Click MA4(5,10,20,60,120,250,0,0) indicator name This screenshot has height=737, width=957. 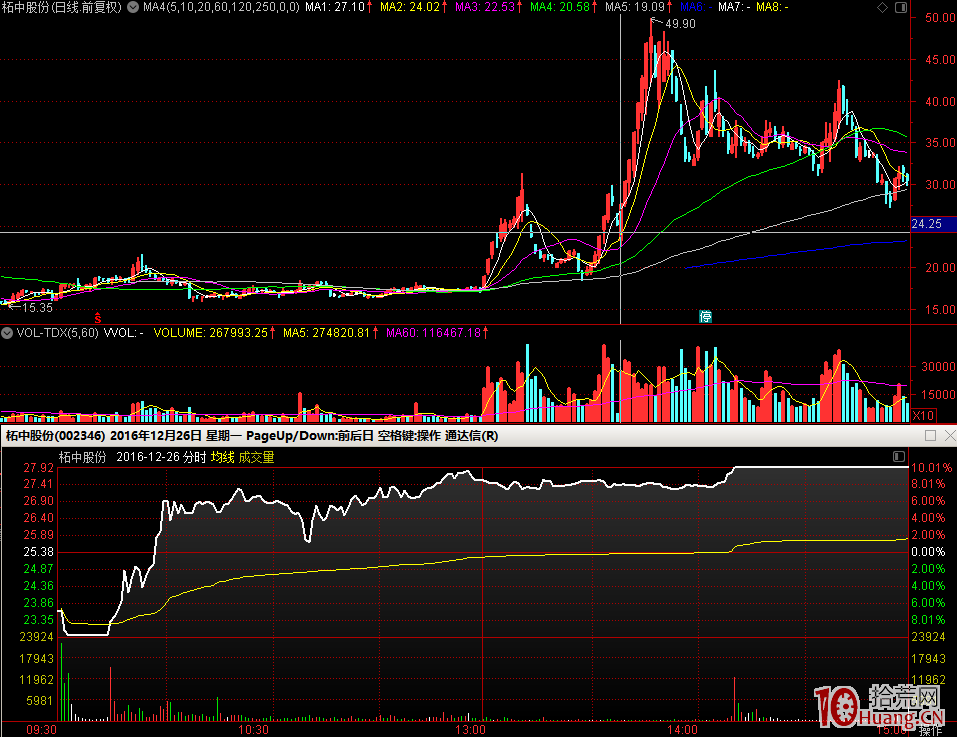click(x=221, y=7)
